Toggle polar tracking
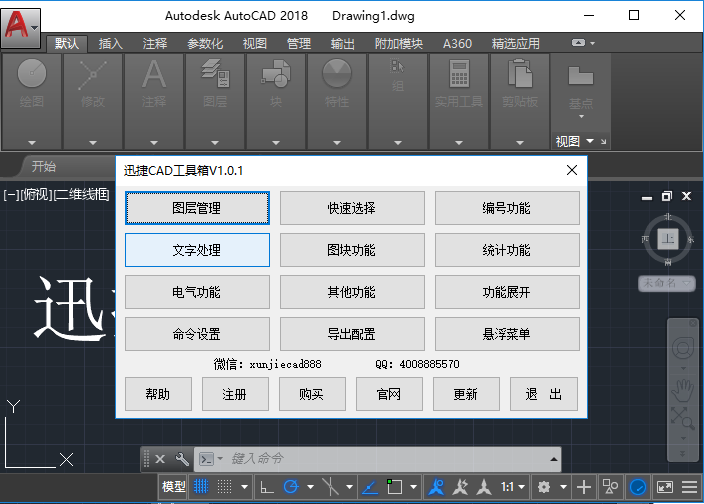704x504 pixels. [x=291, y=487]
